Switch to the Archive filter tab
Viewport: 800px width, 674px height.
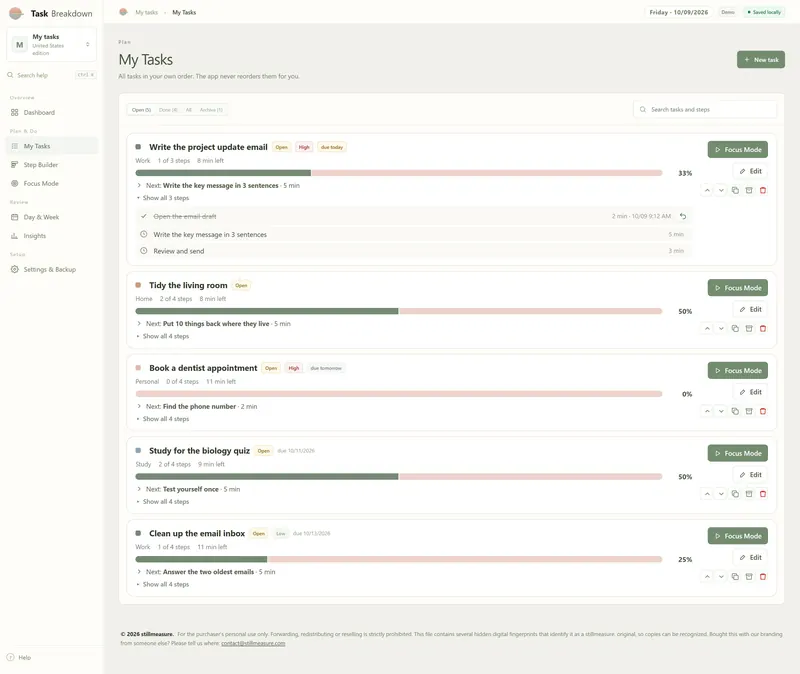click(x=211, y=110)
